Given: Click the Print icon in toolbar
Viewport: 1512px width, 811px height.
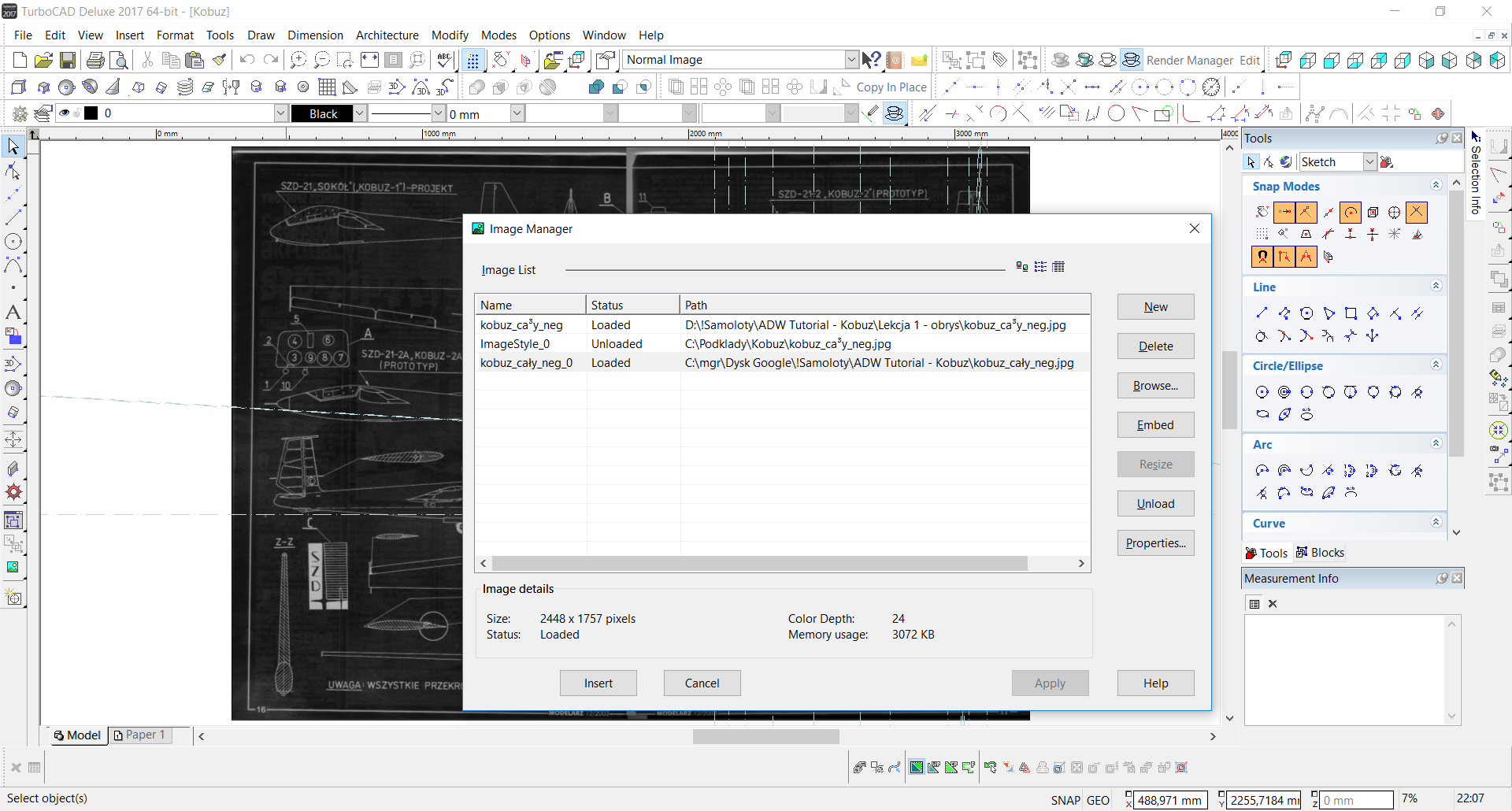Looking at the screenshot, I should click(95, 60).
